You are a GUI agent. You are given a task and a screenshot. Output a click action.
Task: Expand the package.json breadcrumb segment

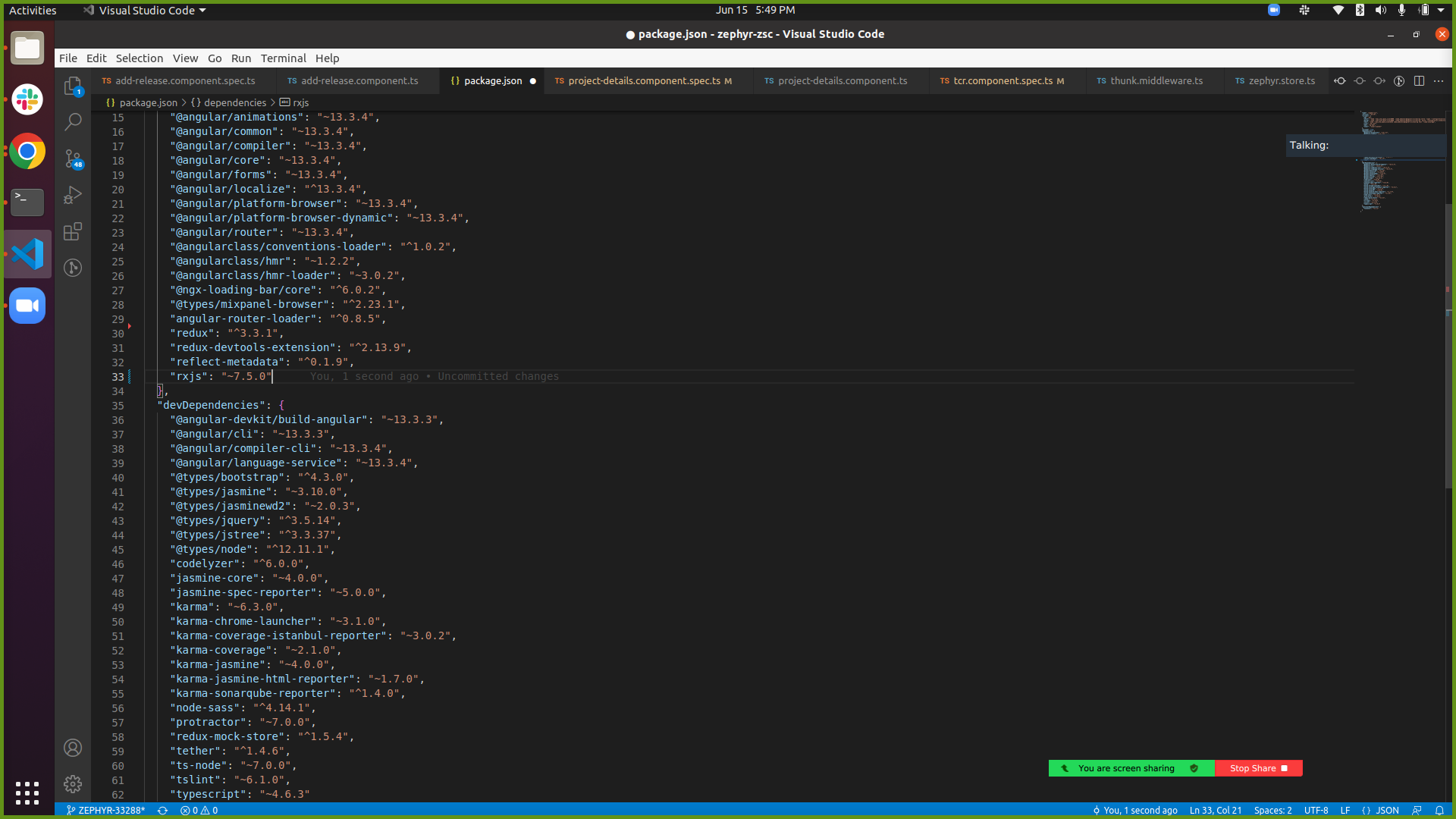(147, 102)
